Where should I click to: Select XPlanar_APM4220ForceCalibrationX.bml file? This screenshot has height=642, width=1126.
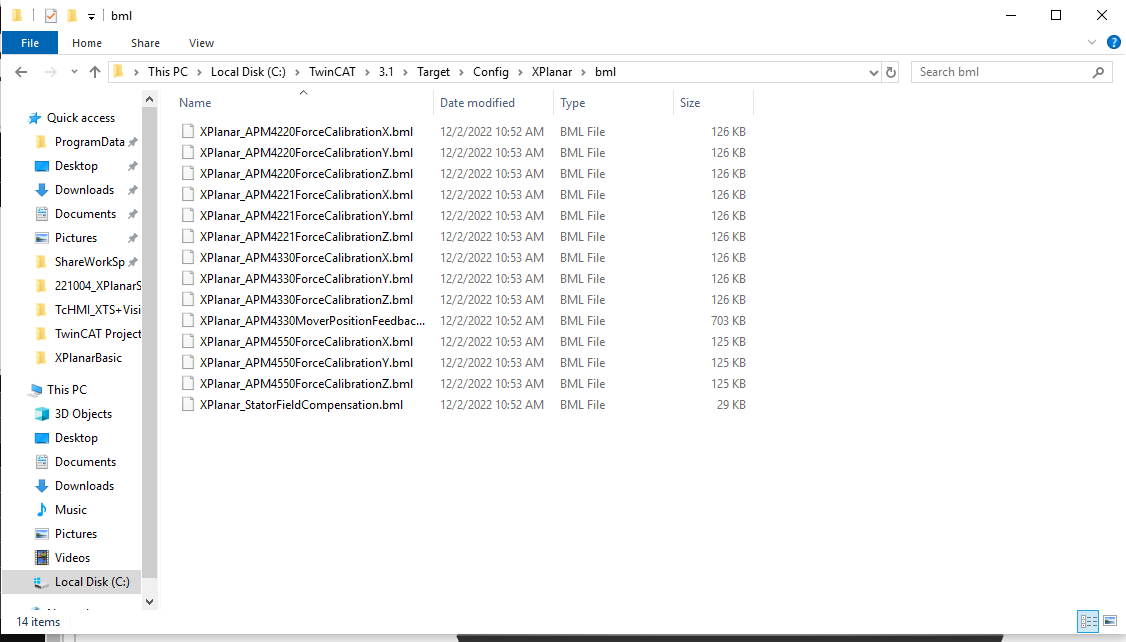coord(306,131)
